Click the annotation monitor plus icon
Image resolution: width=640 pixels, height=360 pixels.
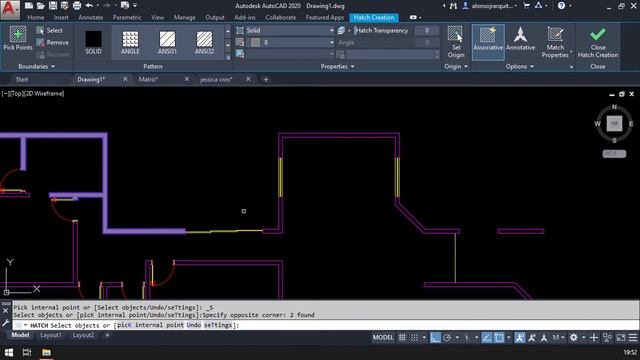[594, 338]
